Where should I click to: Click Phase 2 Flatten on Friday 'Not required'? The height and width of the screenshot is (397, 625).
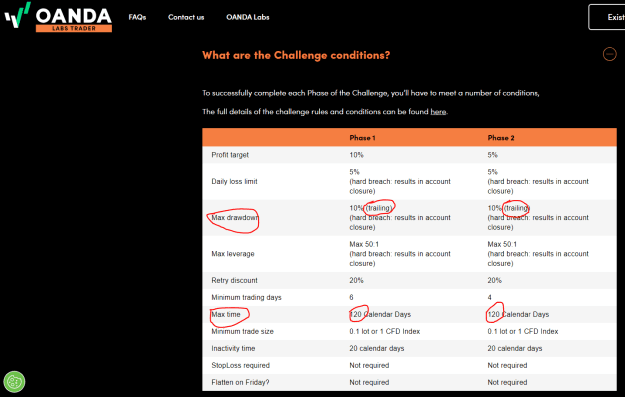[507, 382]
